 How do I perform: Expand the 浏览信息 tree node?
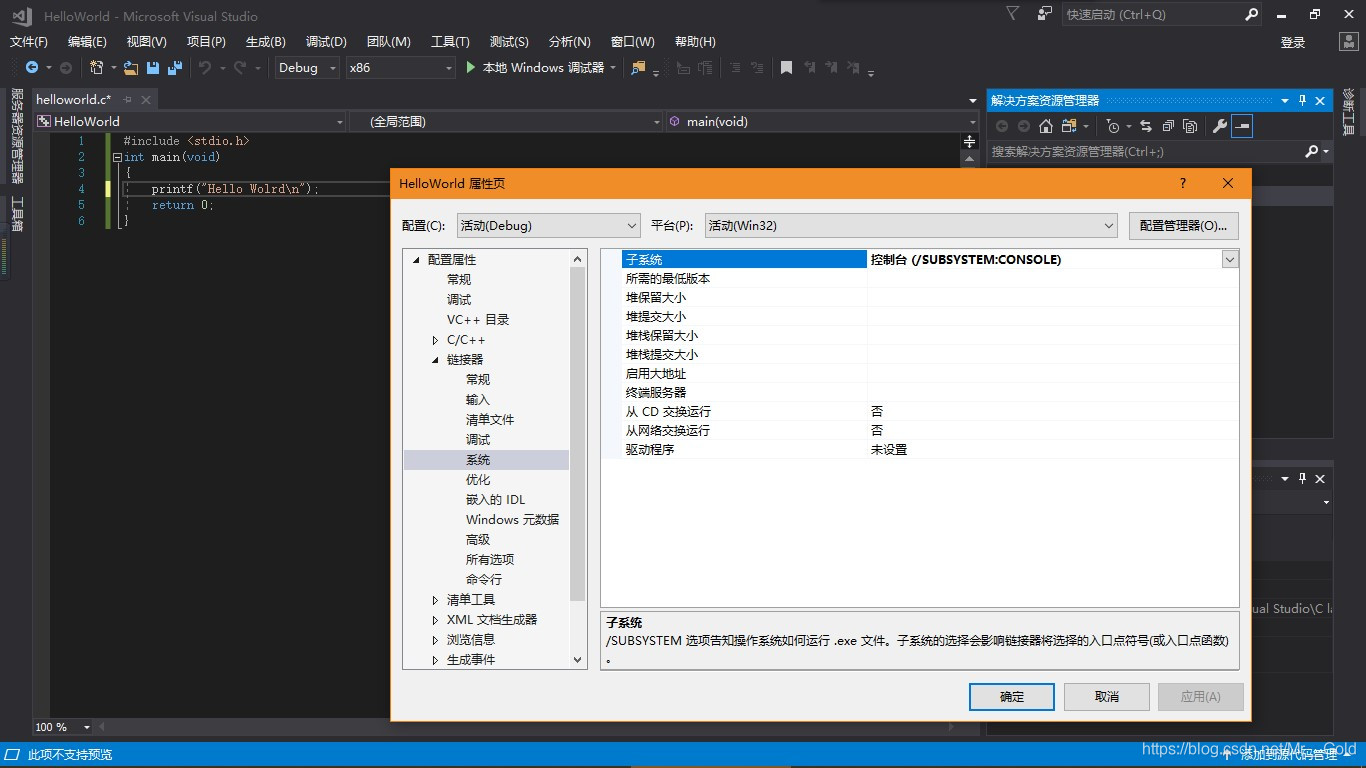tap(435, 640)
